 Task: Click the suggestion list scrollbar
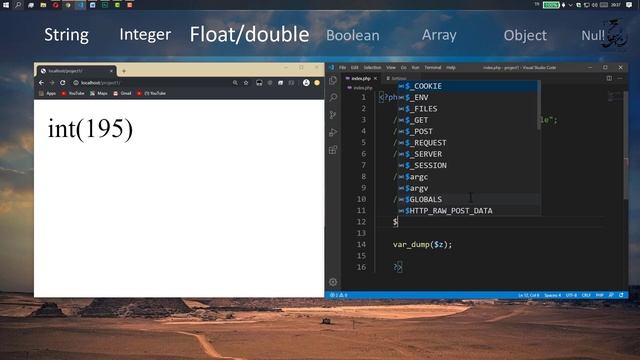click(539, 105)
